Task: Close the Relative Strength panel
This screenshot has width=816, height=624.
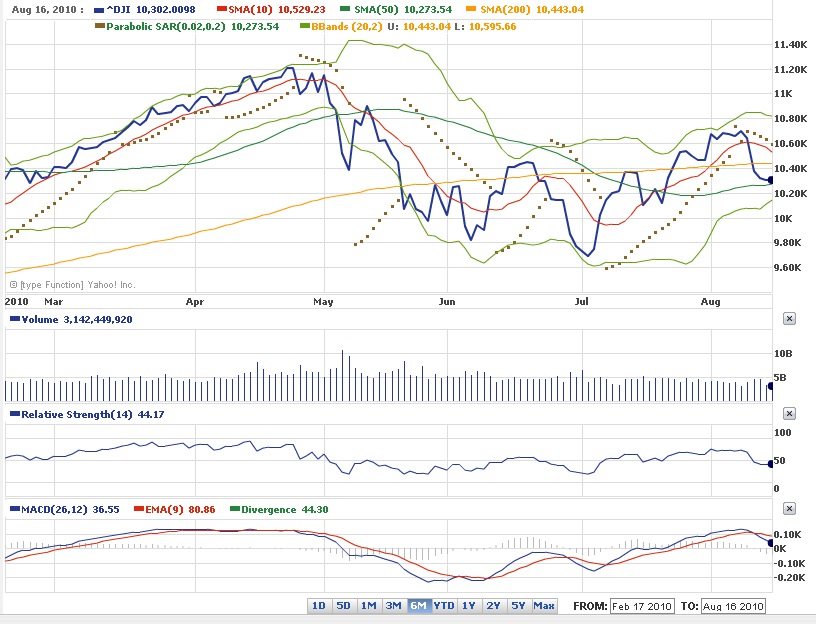Action: pyautogui.click(x=789, y=413)
